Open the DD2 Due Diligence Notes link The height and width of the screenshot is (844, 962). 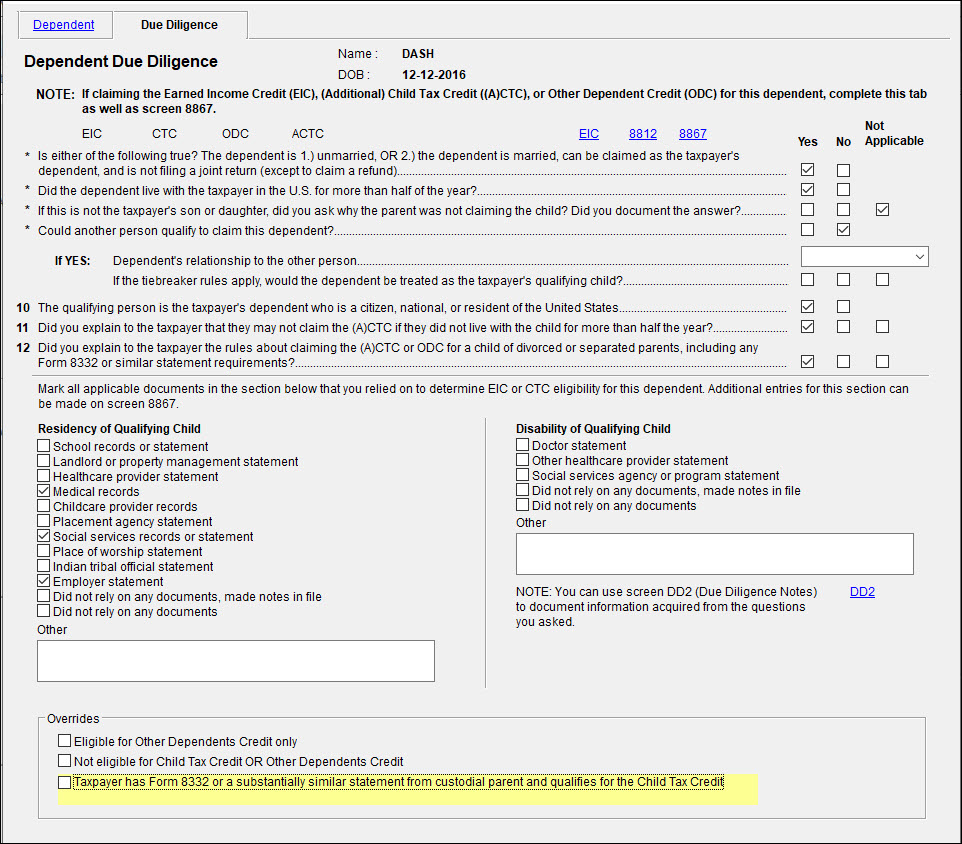click(x=862, y=592)
